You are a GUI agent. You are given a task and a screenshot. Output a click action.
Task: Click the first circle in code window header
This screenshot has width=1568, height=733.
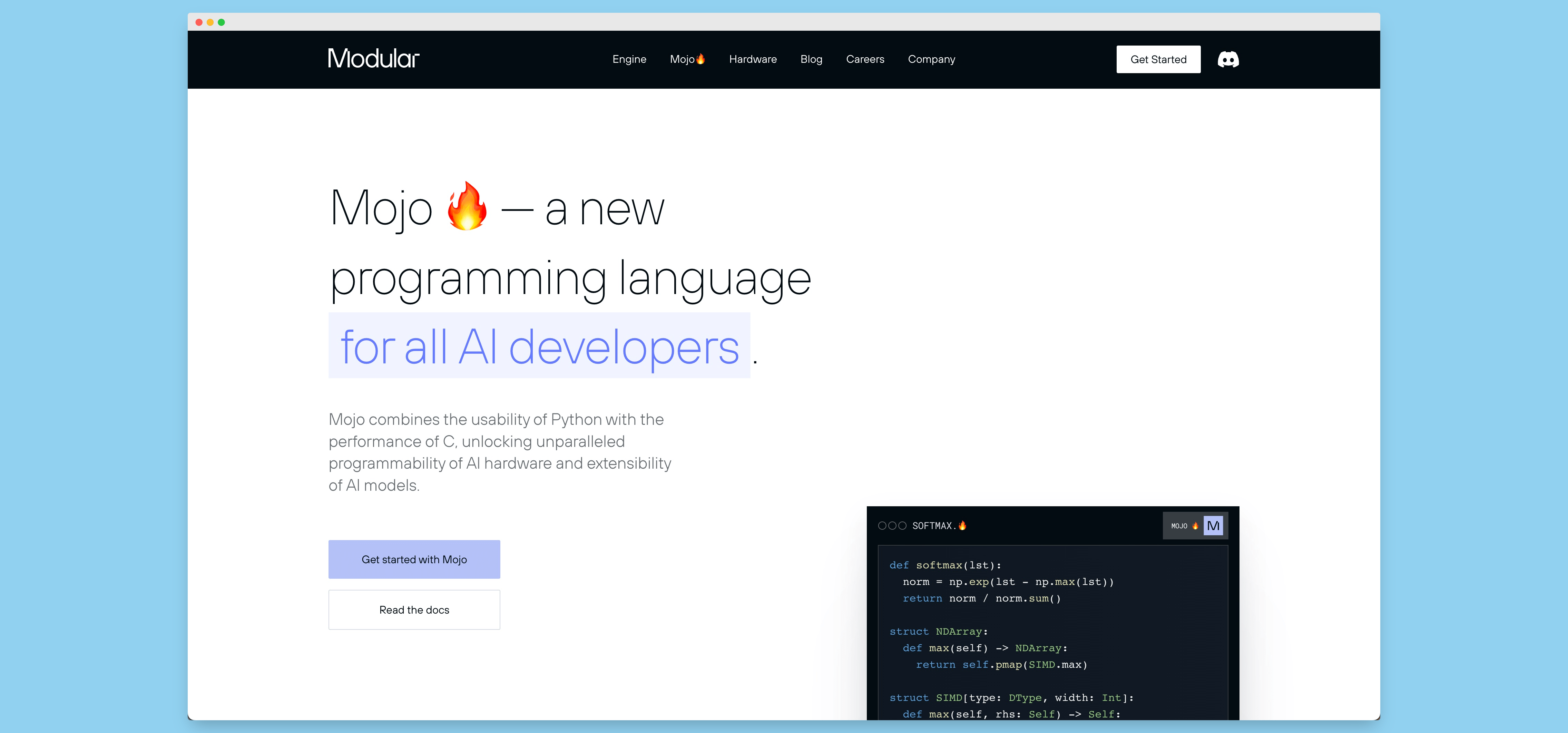click(882, 525)
